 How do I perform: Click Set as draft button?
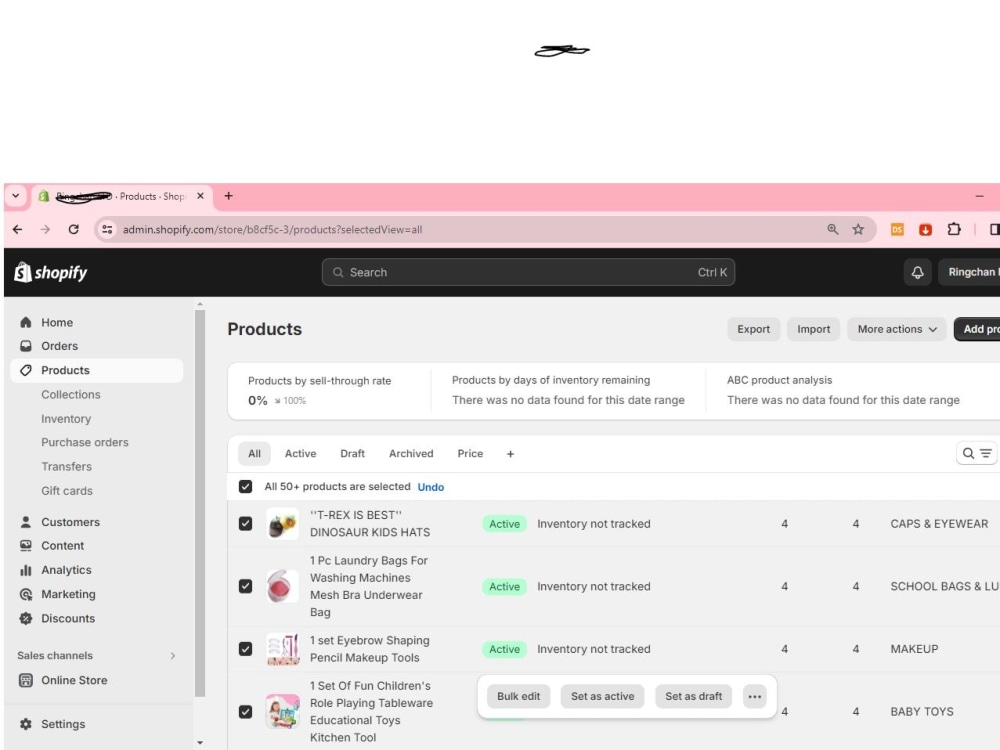pyautogui.click(x=694, y=696)
